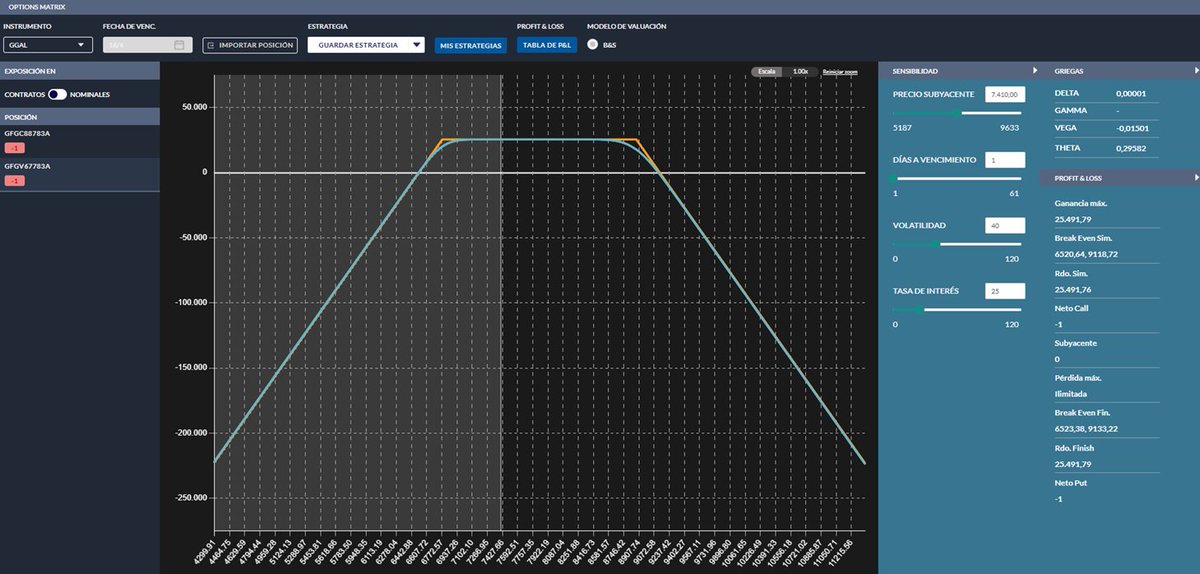This screenshot has width=1200, height=574.
Task: Open the Tabla de P&L
Action: pos(547,45)
